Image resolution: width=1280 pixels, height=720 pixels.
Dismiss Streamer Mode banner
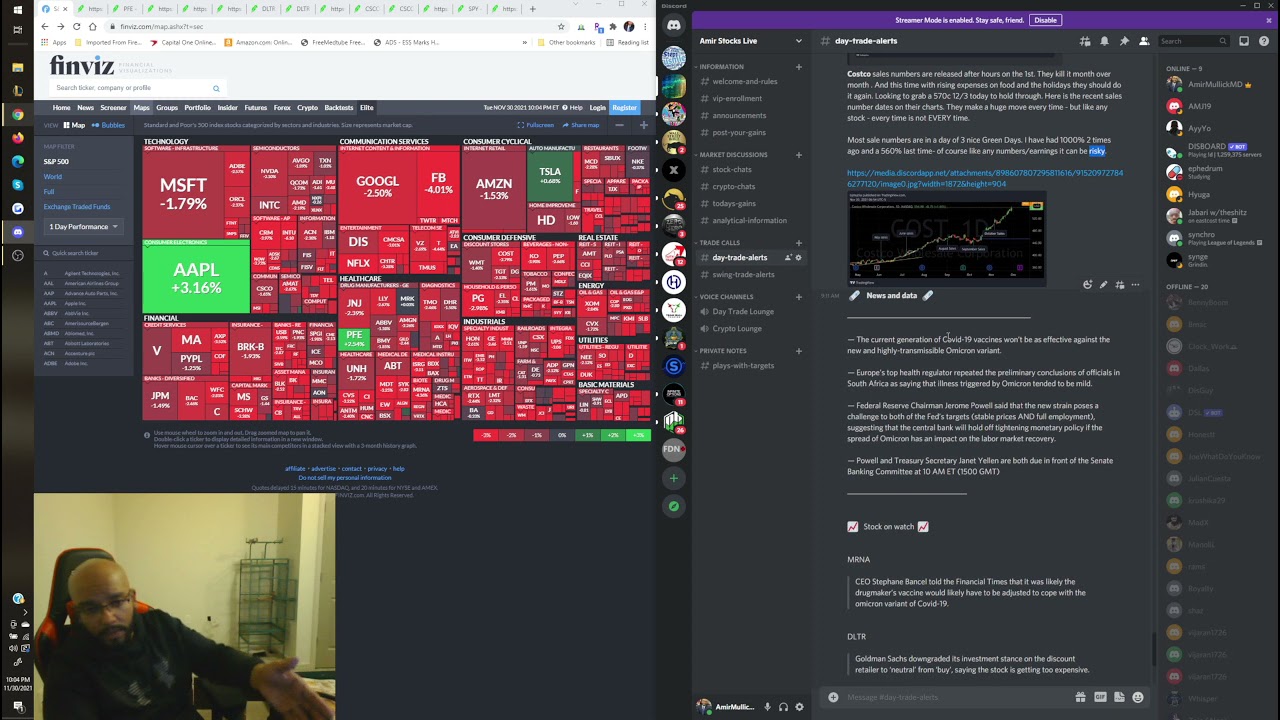(1270, 20)
